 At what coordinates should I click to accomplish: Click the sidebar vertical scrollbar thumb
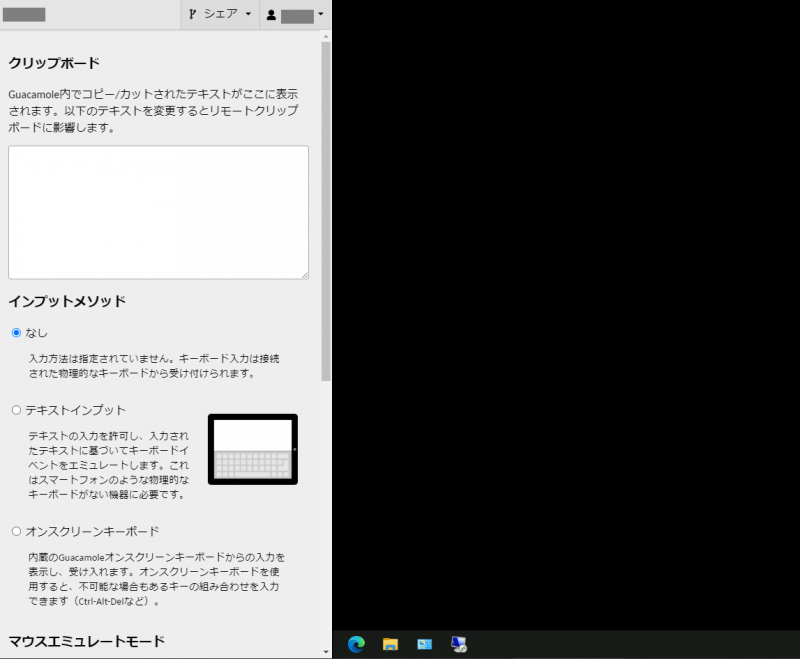pyautogui.click(x=326, y=211)
